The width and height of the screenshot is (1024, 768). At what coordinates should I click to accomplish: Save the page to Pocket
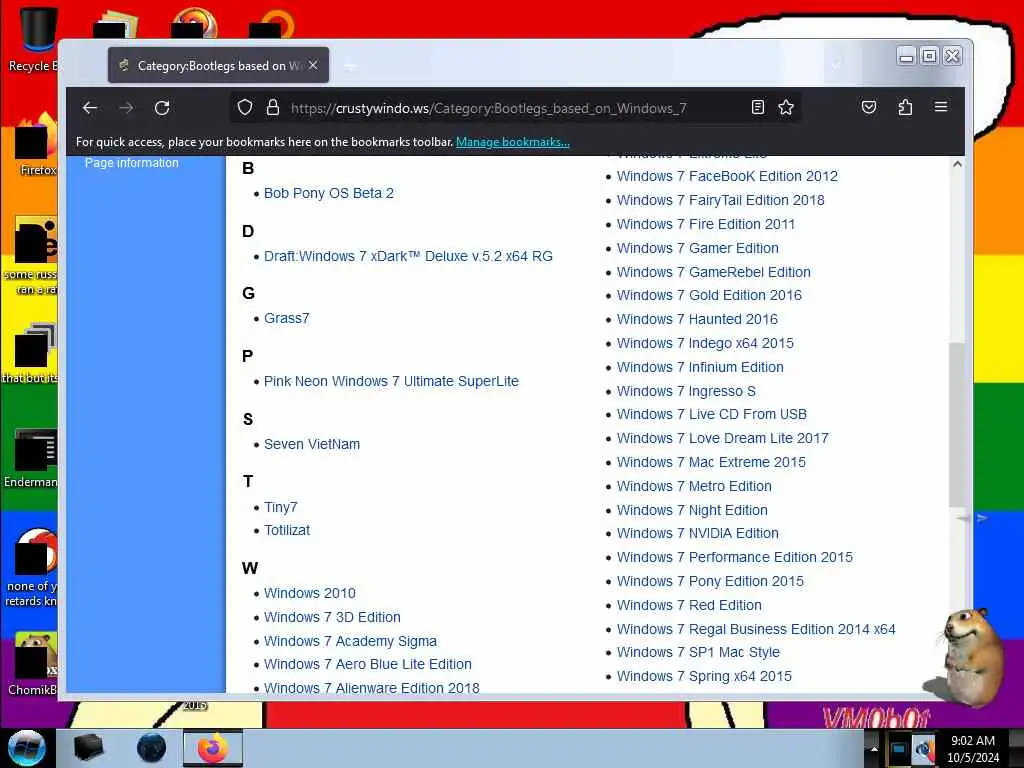point(869,107)
